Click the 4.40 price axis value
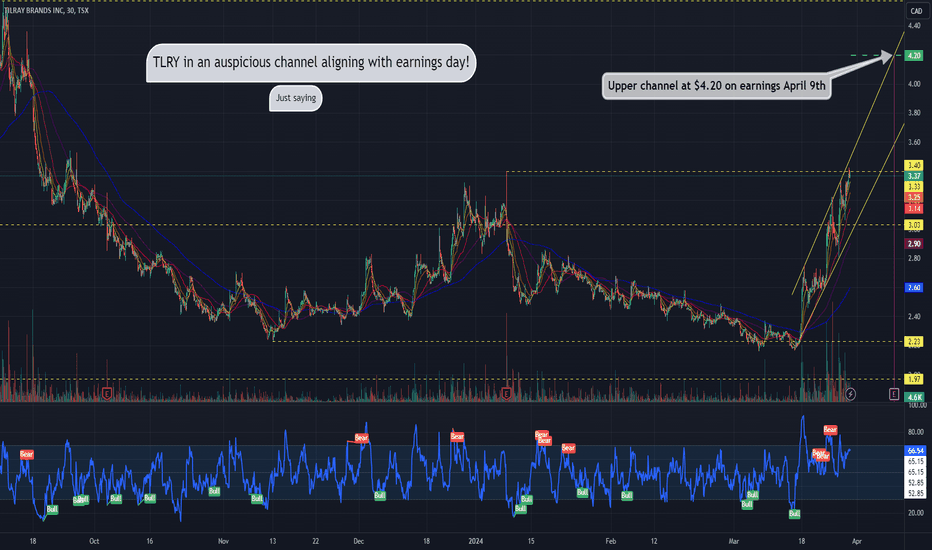932x550 pixels. click(x=914, y=26)
